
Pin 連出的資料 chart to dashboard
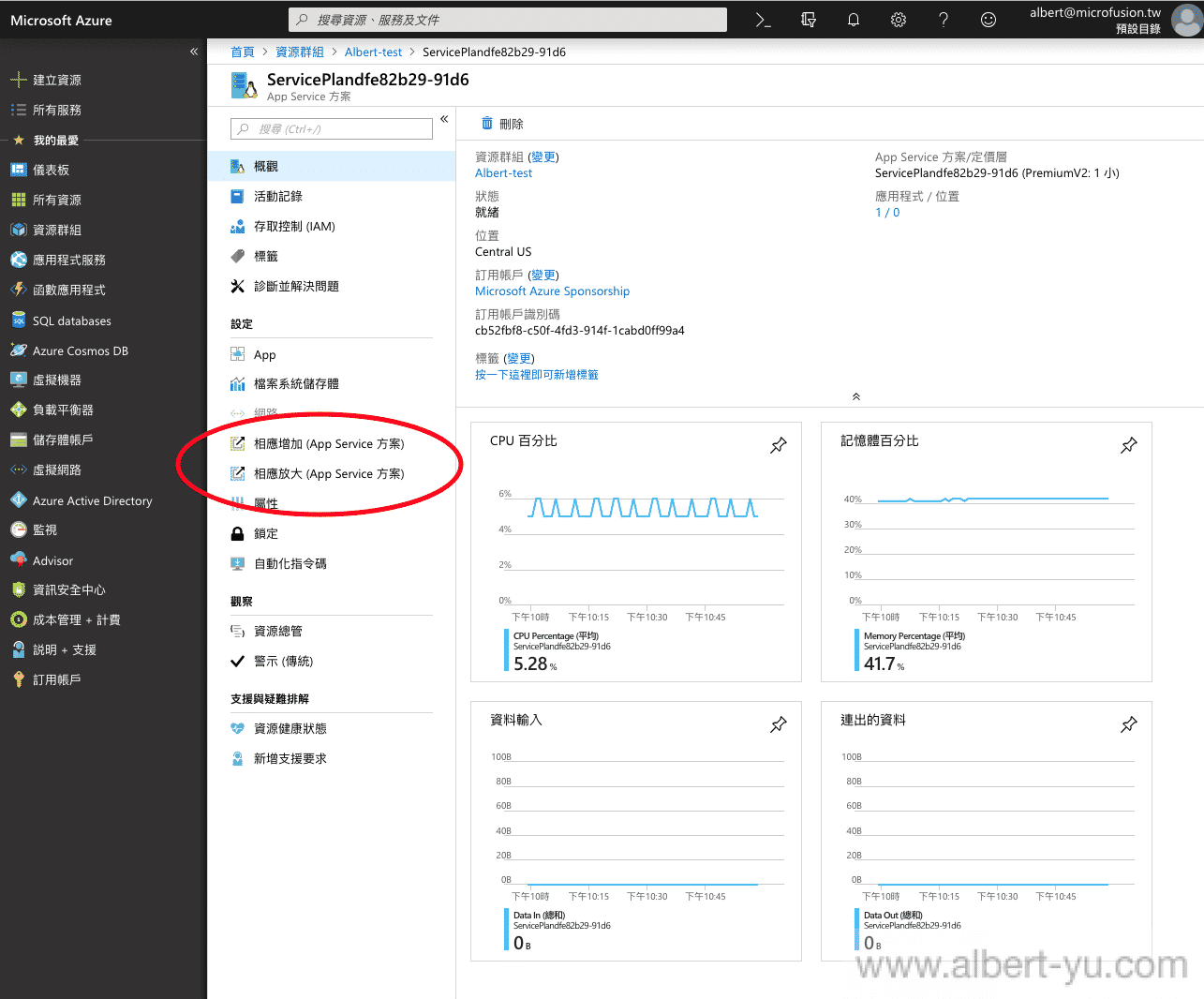[1129, 724]
